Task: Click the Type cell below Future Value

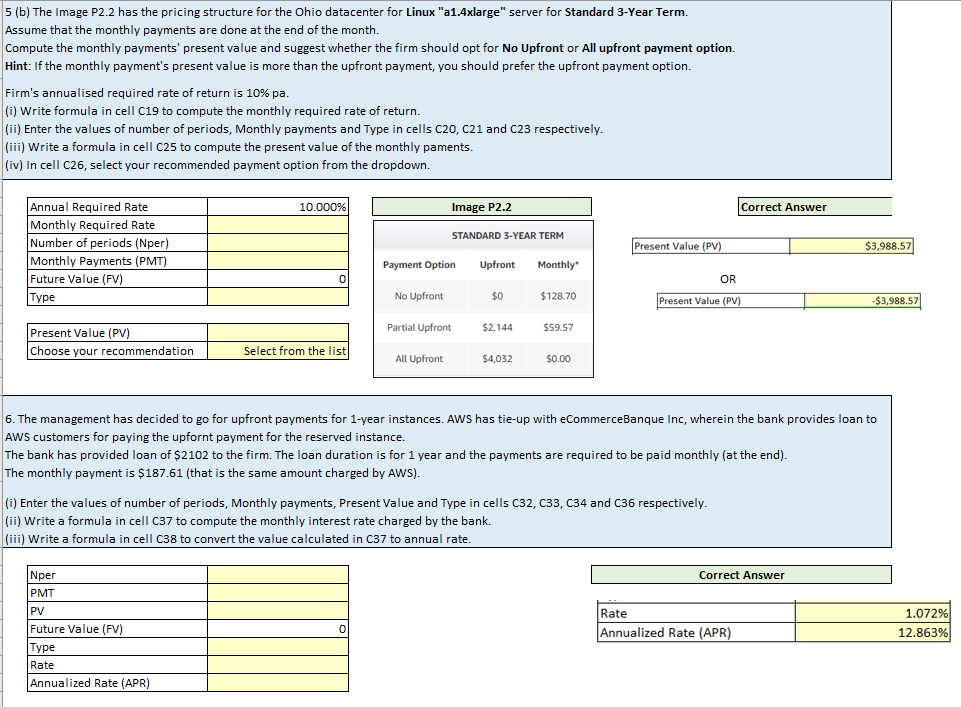Action: coord(277,297)
